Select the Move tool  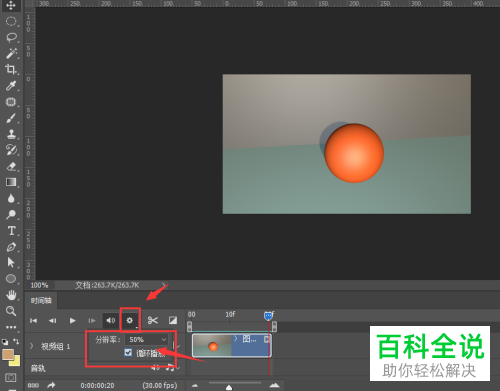coord(11,5)
